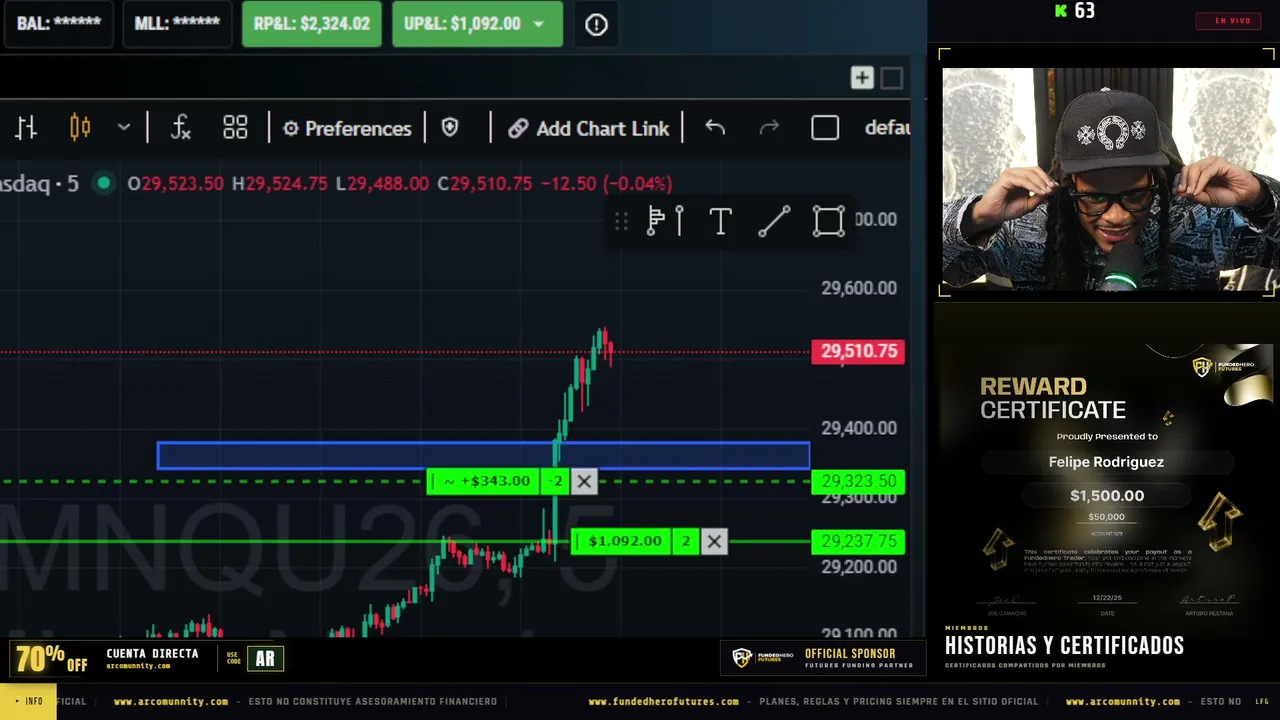The image size is (1280, 720).
Task: Click the 29,237.75 position price label
Action: [x=859, y=542]
